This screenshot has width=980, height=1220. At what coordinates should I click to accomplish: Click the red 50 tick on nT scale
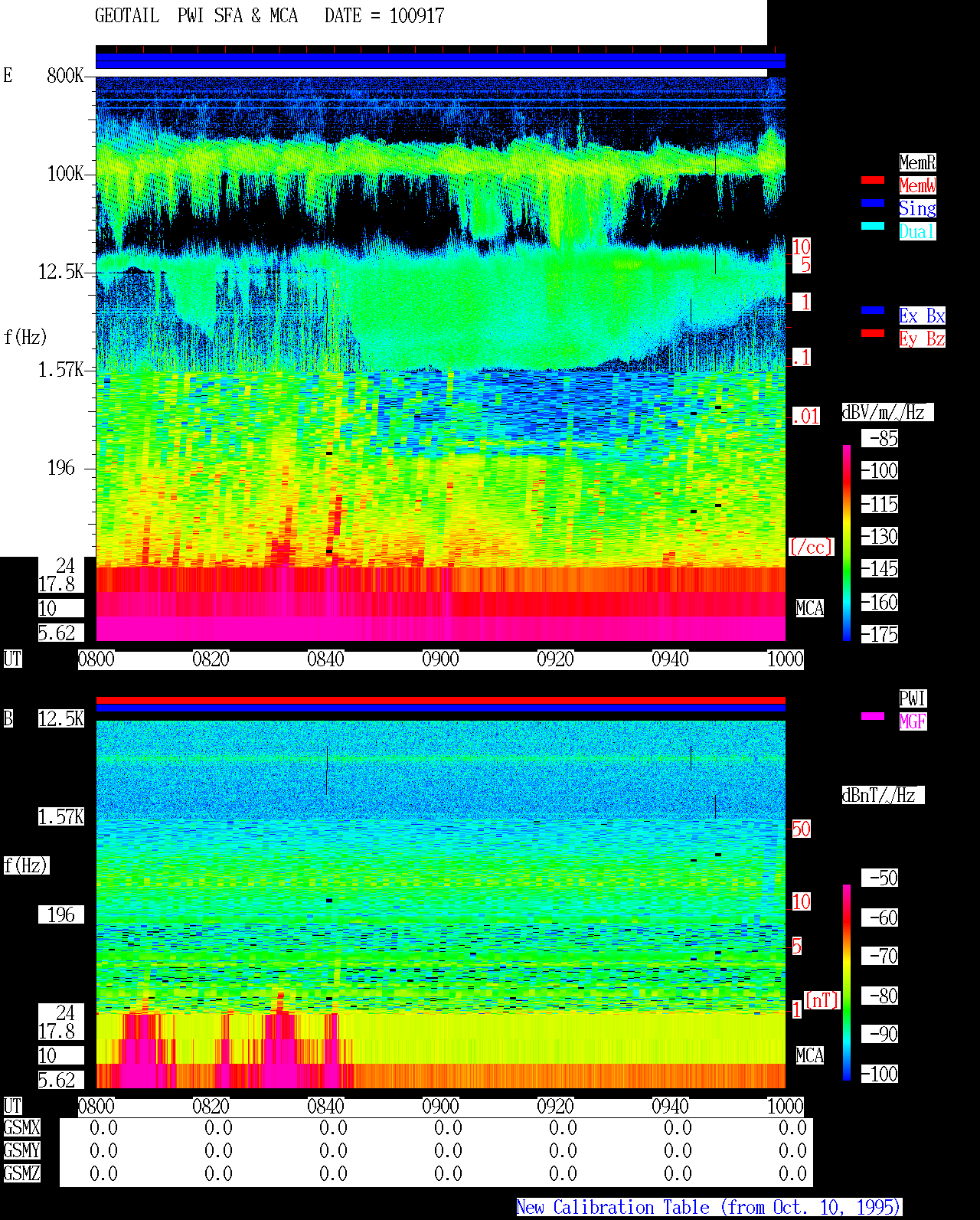pyautogui.click(x=801, y=829)
